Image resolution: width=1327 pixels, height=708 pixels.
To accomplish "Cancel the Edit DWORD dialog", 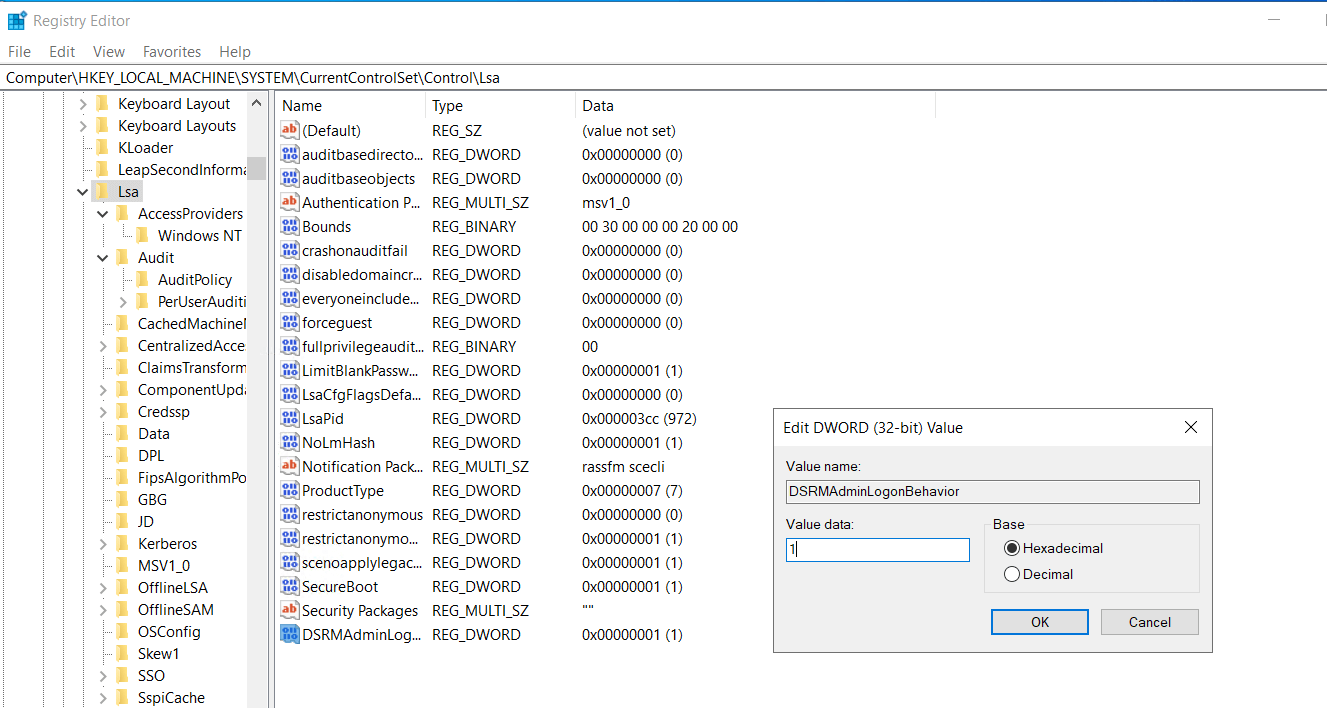I will pos(1150,622).
